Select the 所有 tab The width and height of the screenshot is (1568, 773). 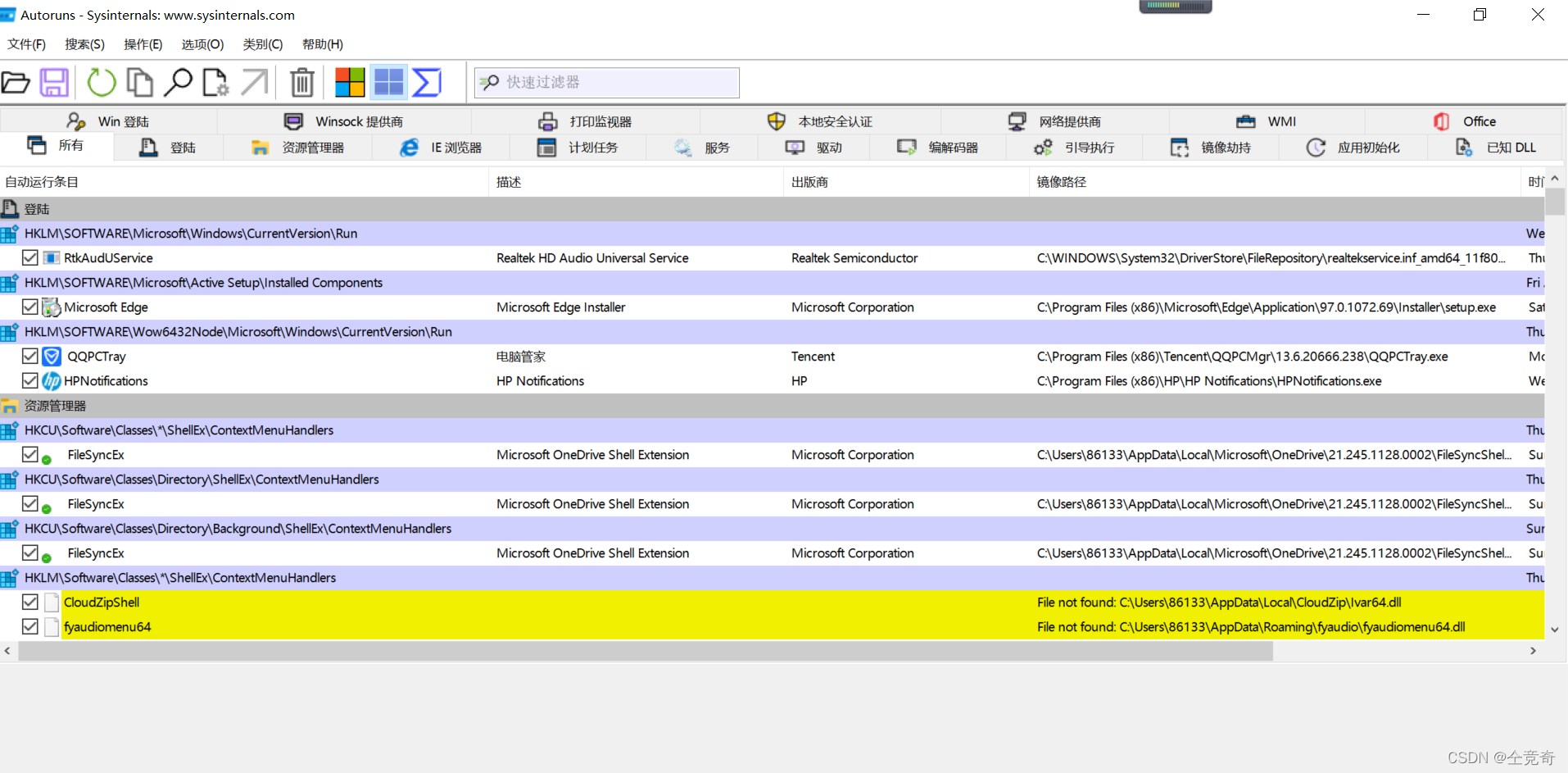pos(57,146)
